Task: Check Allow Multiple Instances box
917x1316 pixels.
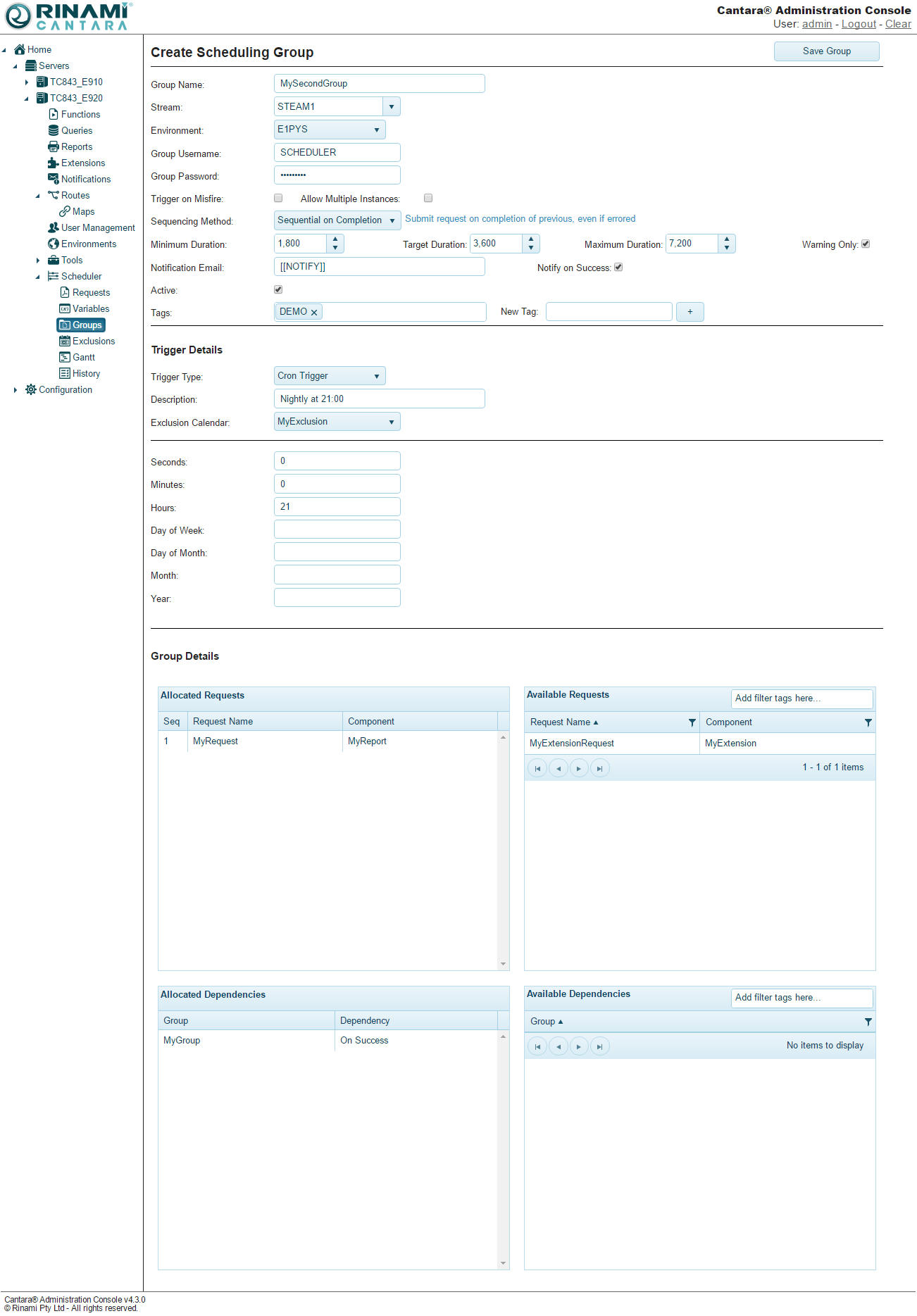Action: click(x=428, y=199)
